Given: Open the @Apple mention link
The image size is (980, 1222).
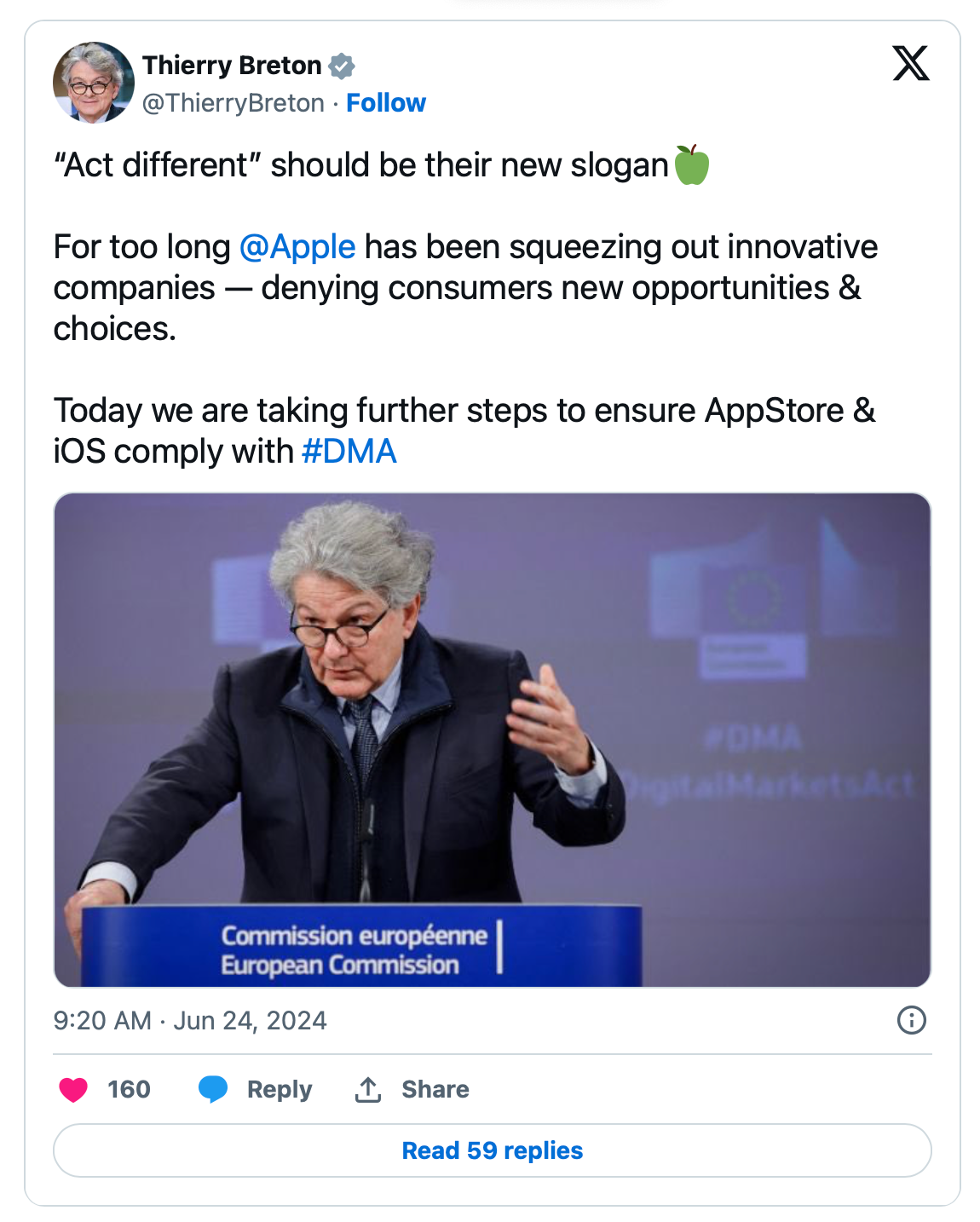Looking at the screenshot, I should point(297,247).
